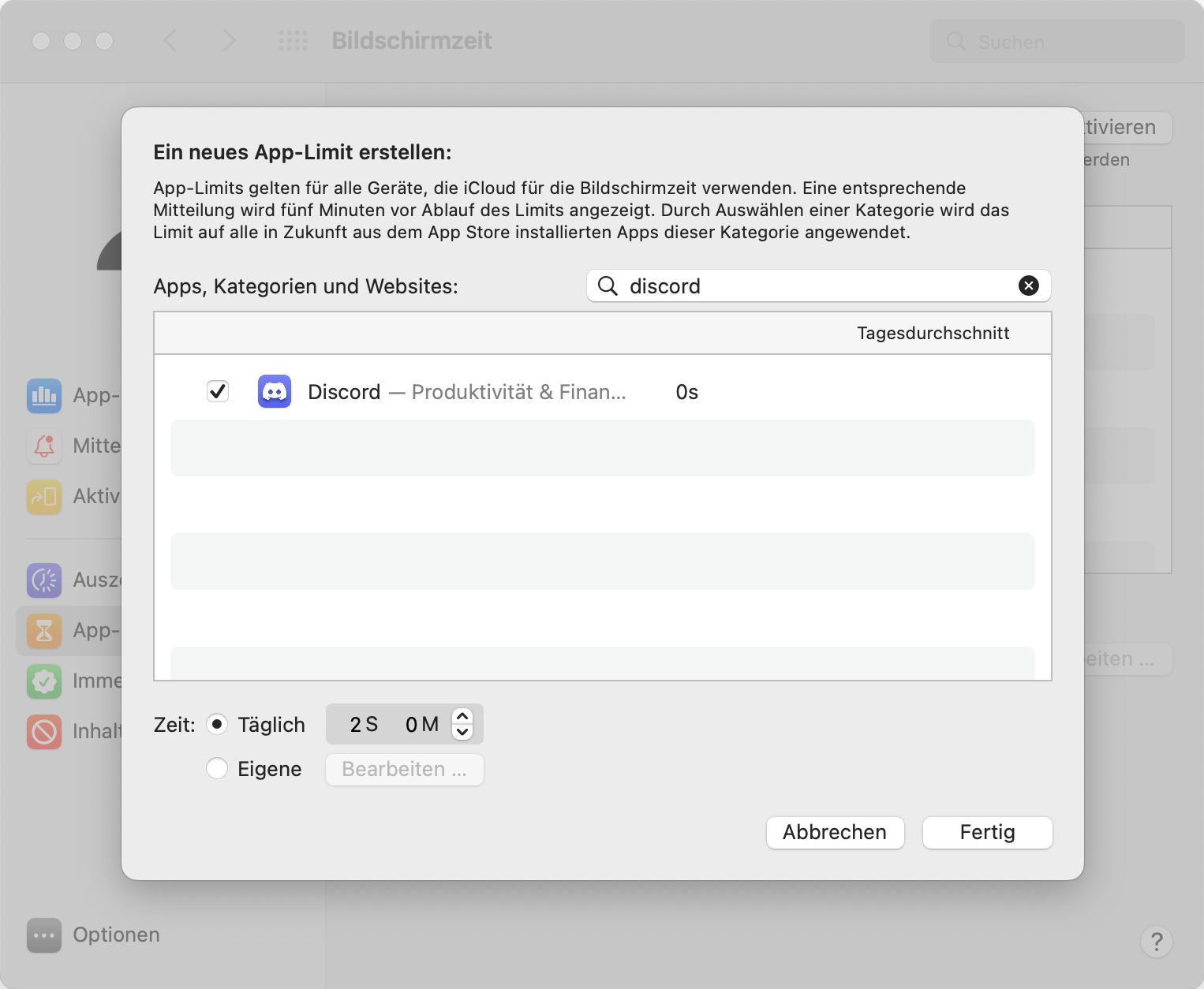Screen dimensions: 1204x989
Task: Clear the discord search text
Action: pos(1029,286)
